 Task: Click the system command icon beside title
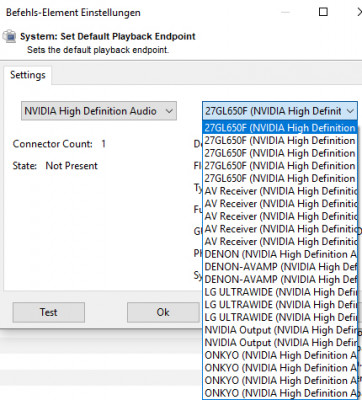pyautogui.click(x=10, y=36)
